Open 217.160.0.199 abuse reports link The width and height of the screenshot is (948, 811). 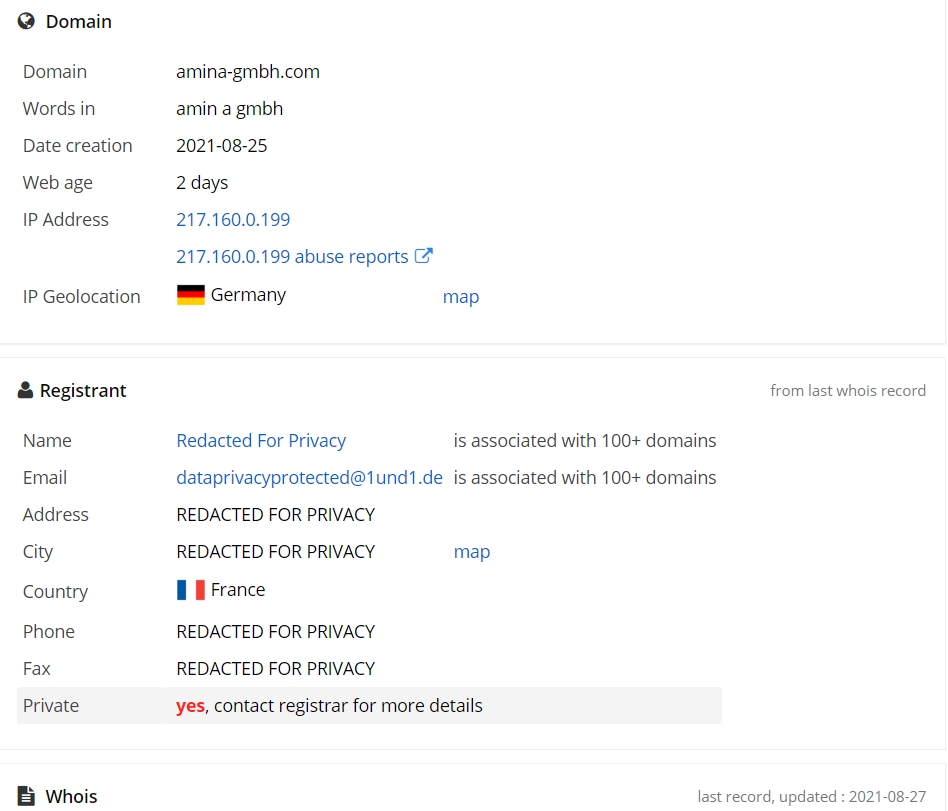tap(292, 256)
